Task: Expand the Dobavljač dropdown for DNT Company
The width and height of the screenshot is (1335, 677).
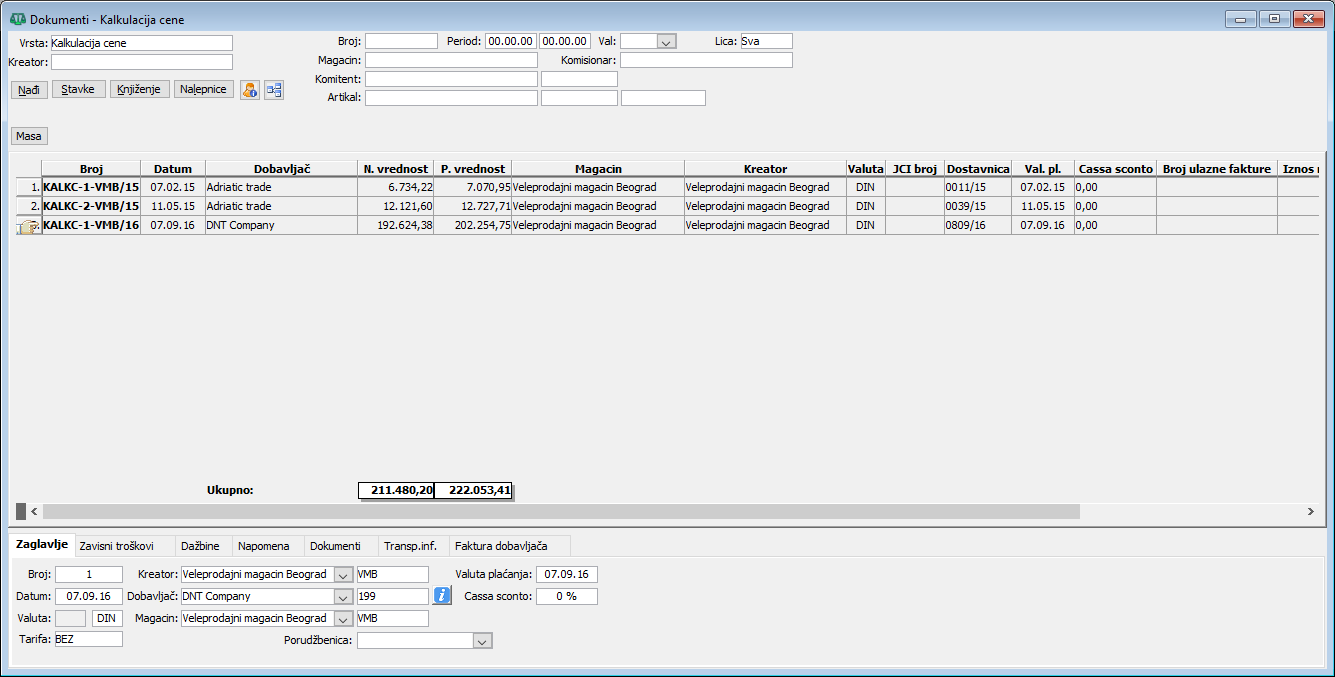Action: [x=343, y=596]
